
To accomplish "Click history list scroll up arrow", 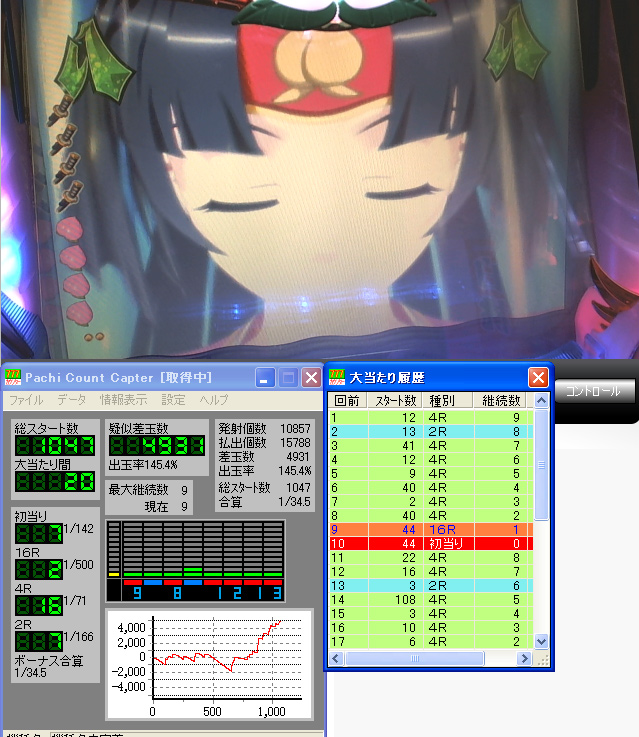I will click(x=541, y=400).
